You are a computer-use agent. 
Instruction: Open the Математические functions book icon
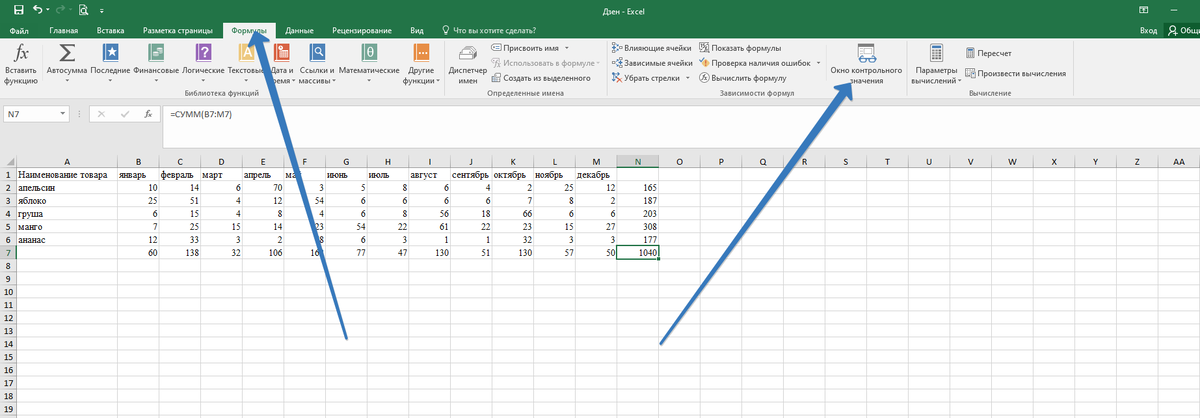(370, 54)
